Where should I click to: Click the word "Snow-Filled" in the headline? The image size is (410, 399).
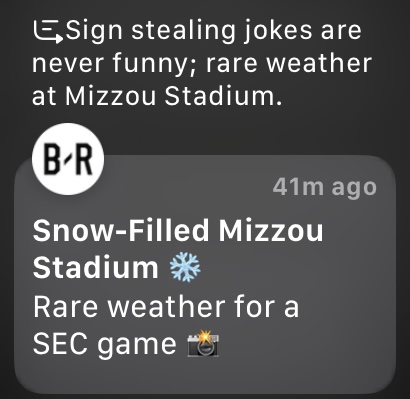(x=121, y=231)
